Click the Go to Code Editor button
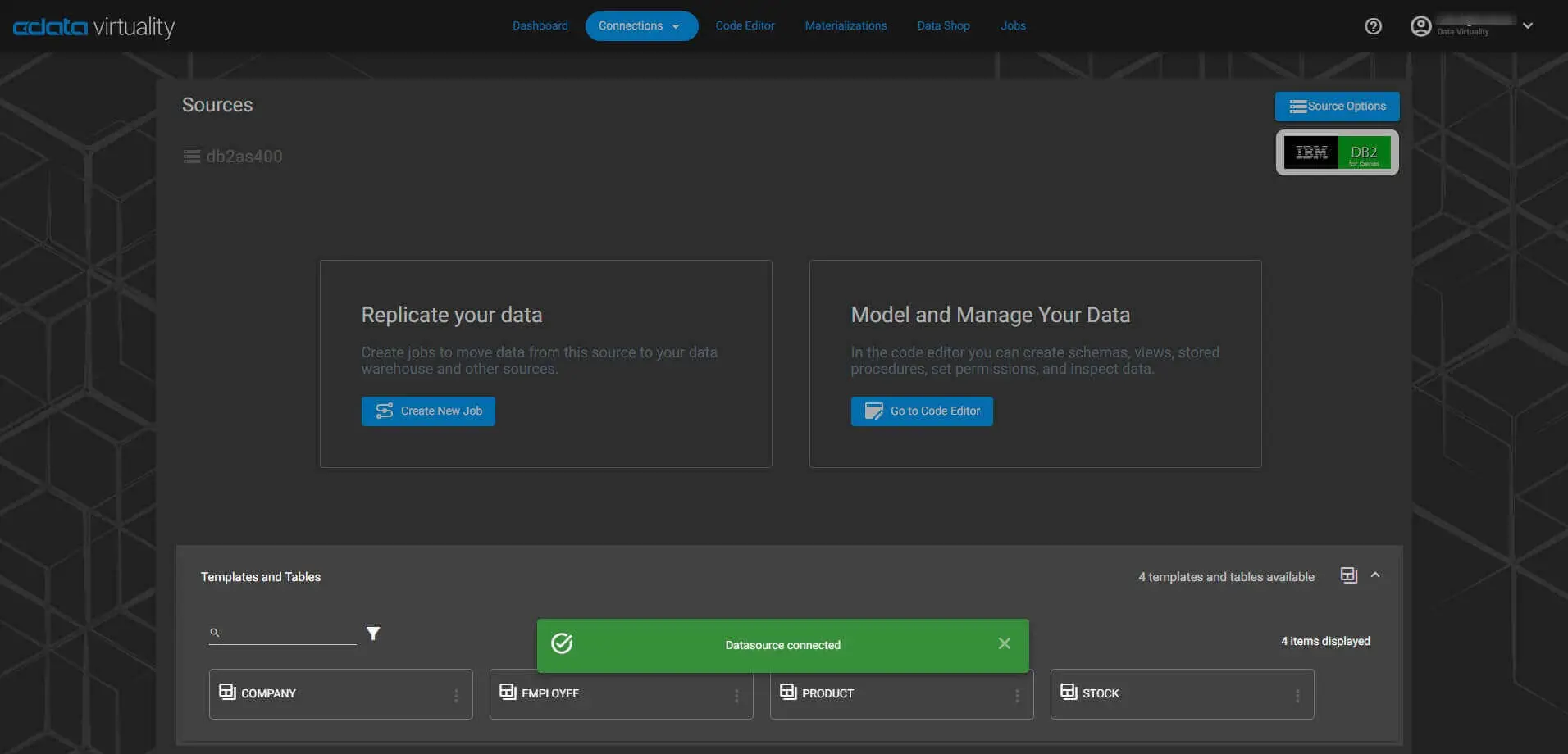The height and width of the screenshot is (754, 1568). pyautogui.click(x=922, y=411)
